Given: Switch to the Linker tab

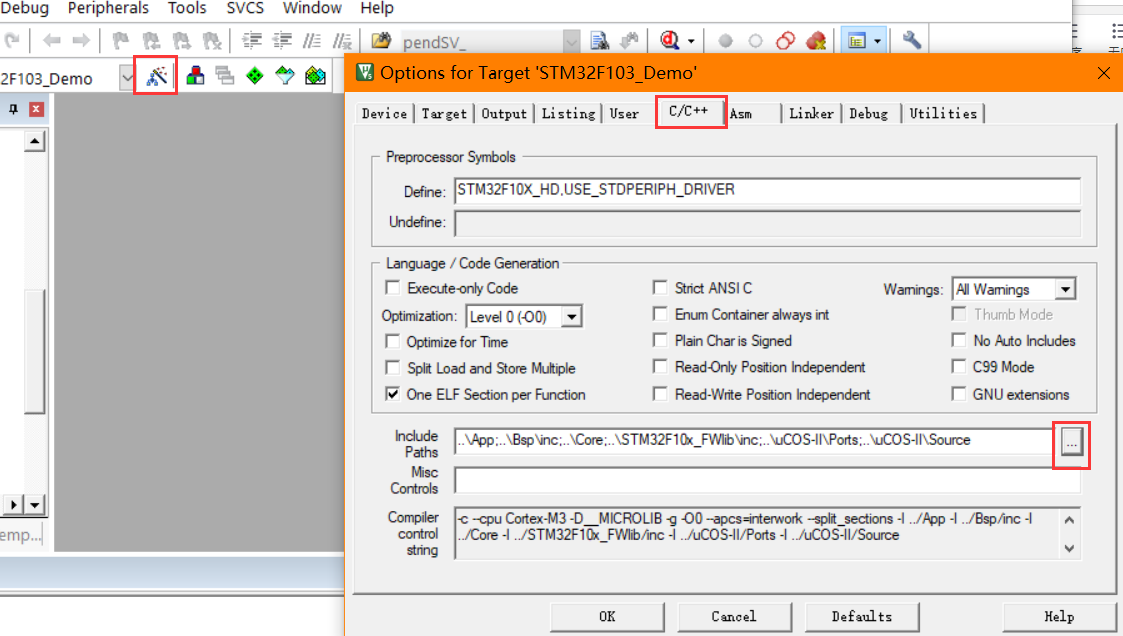Looking at the screenshot, I should pyautogui.click(x=811, y=113).
